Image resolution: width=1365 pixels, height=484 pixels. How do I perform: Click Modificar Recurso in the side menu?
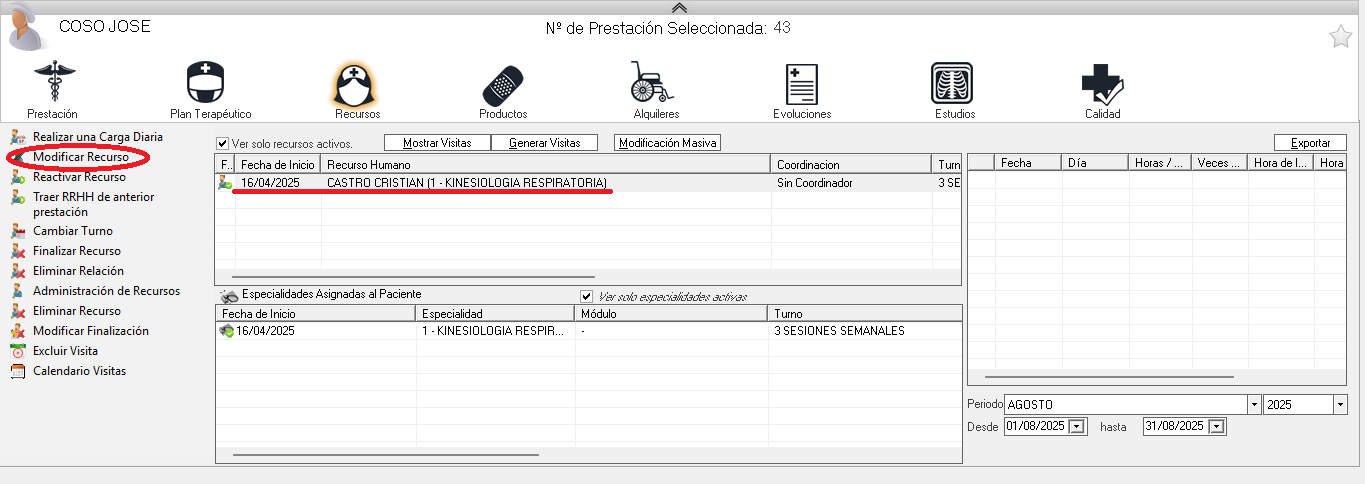(x=80, y=157)
